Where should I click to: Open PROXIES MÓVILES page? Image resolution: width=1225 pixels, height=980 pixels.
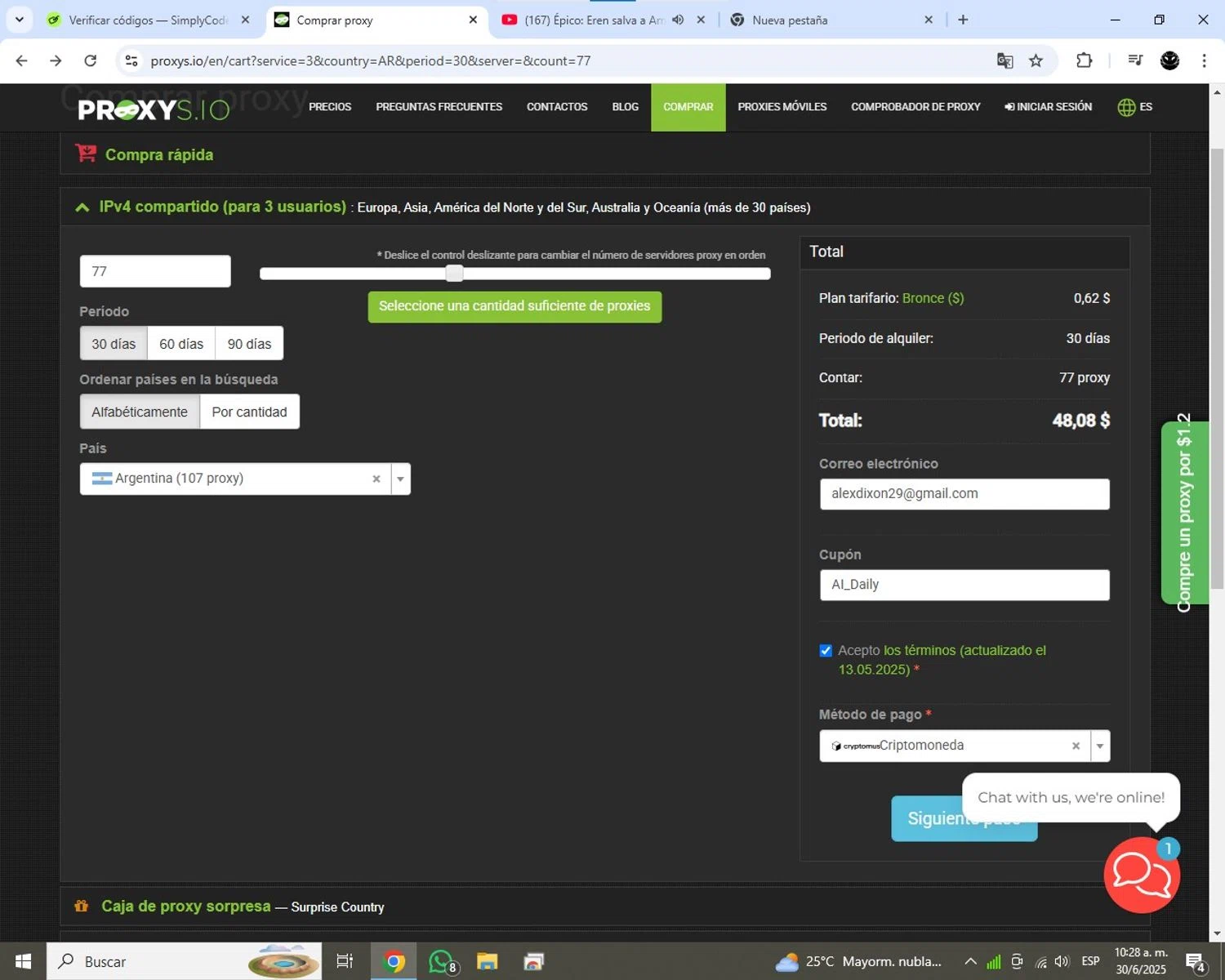782,107
